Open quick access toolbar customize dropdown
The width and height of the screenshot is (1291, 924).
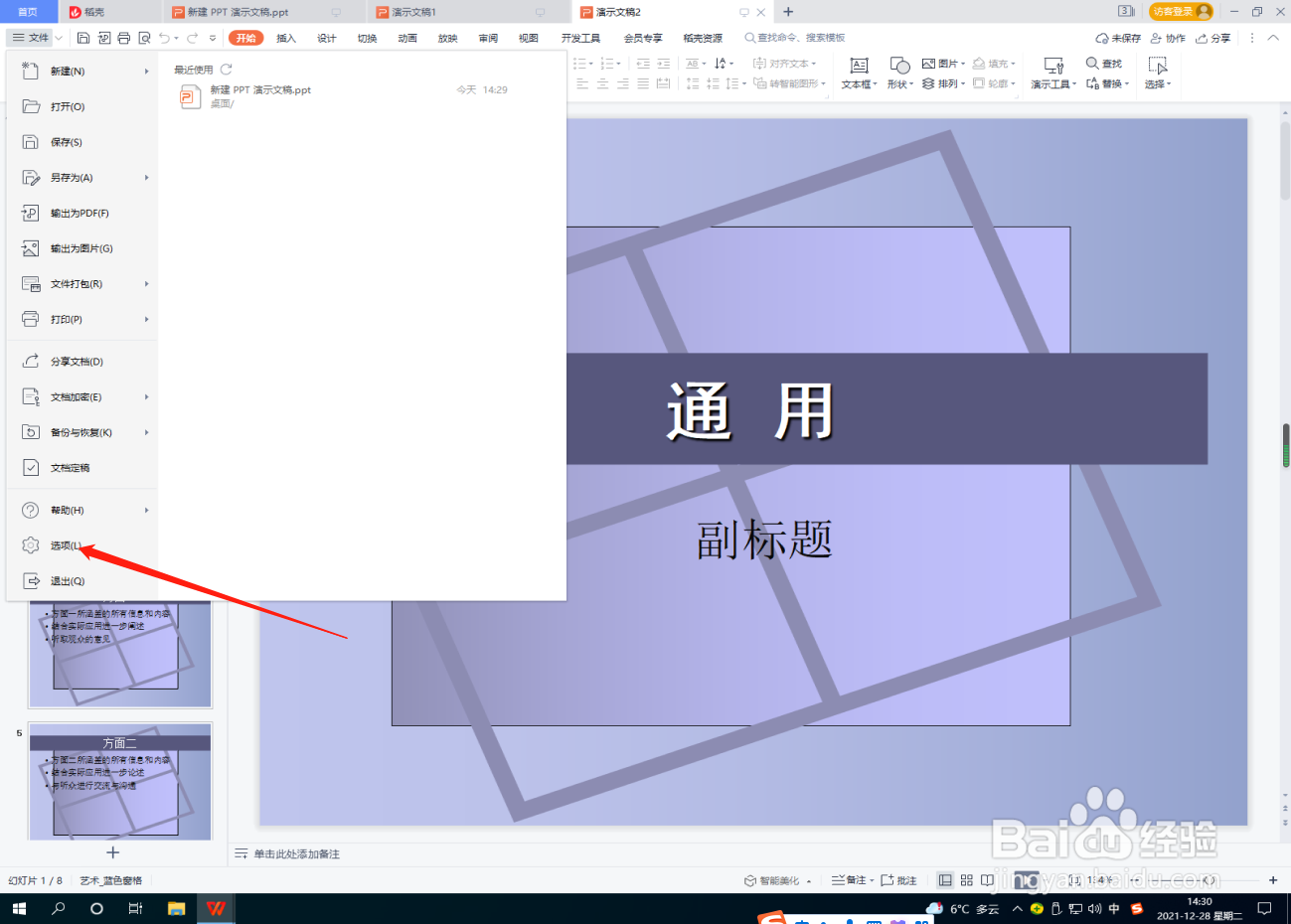click(x=213, y=39)
